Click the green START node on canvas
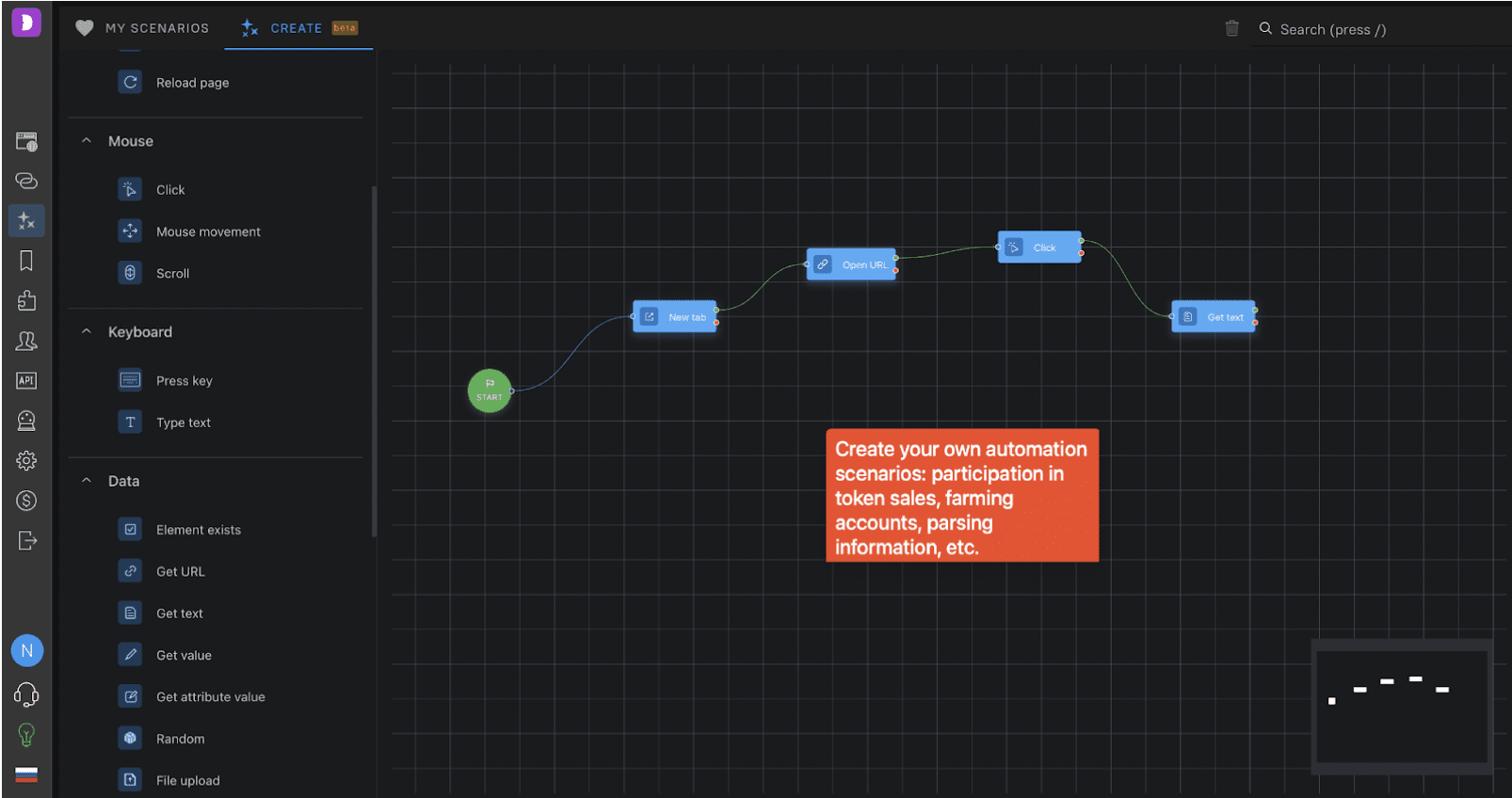This screenshot has width=1512, height=798. [490, 391]
